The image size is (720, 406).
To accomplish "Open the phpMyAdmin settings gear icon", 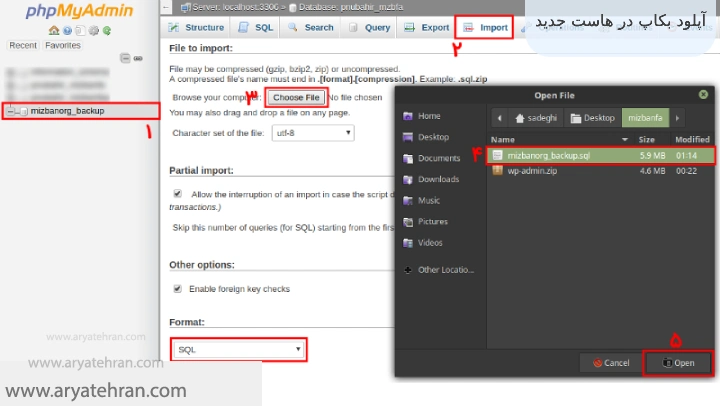I will [x=92, y=30].
